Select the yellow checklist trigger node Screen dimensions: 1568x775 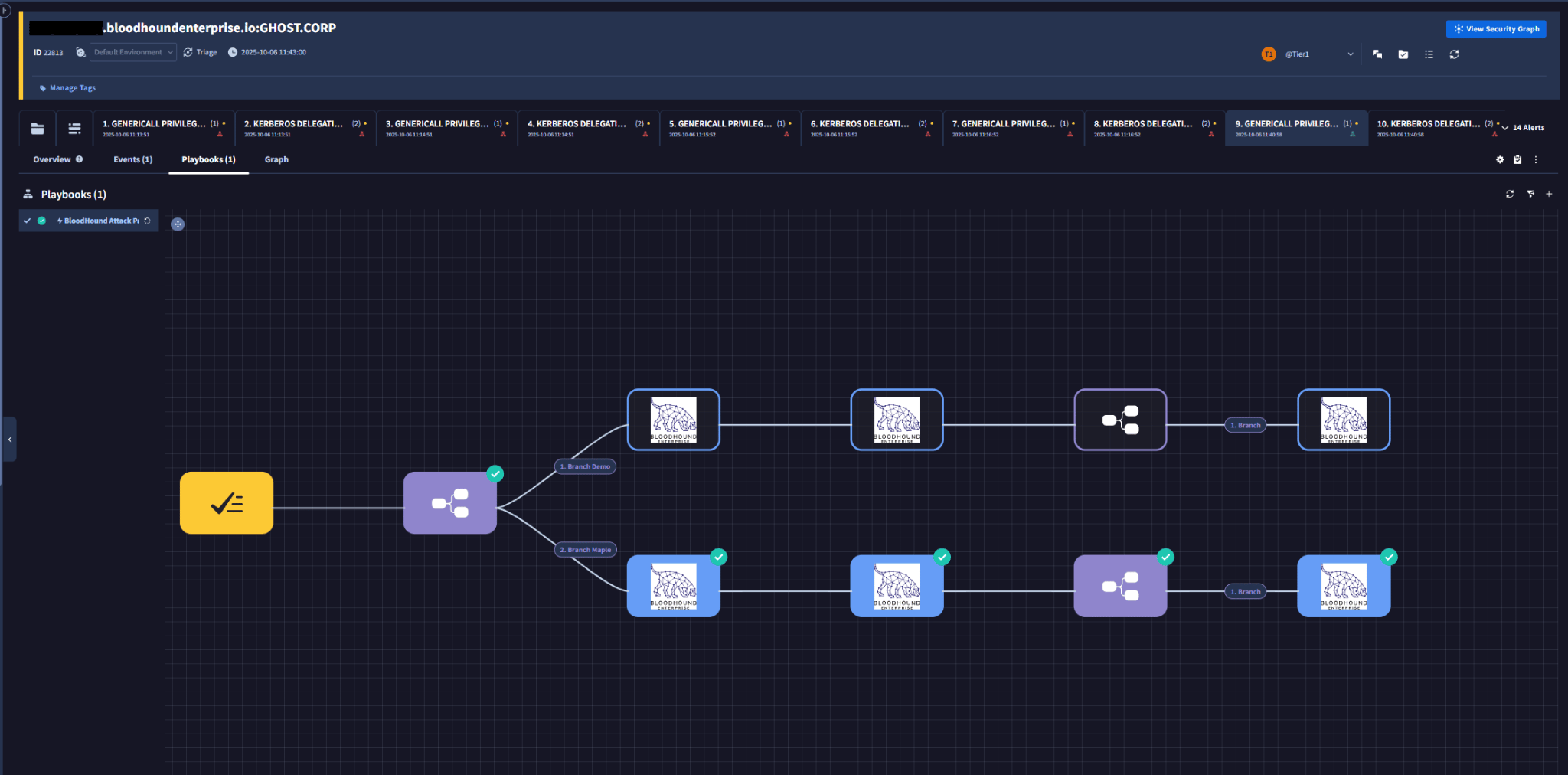pos(227,503)
